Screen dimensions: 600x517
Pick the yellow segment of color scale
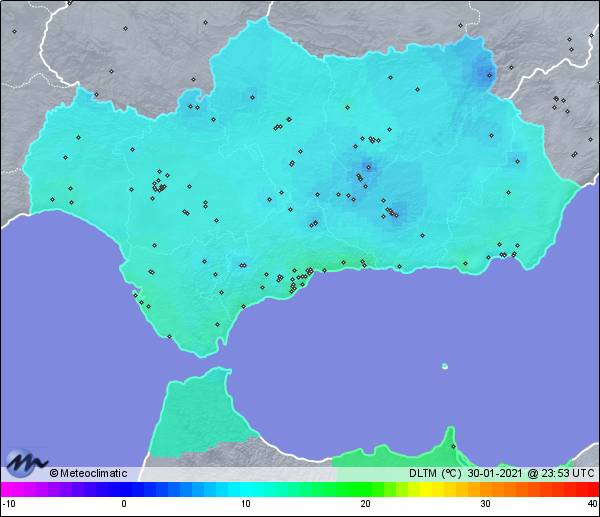click(425, 489)
